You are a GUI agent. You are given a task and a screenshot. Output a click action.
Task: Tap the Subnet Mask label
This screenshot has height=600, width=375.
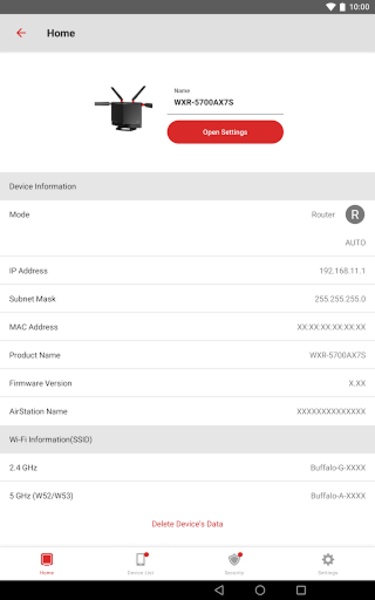(x=32, y=299)
